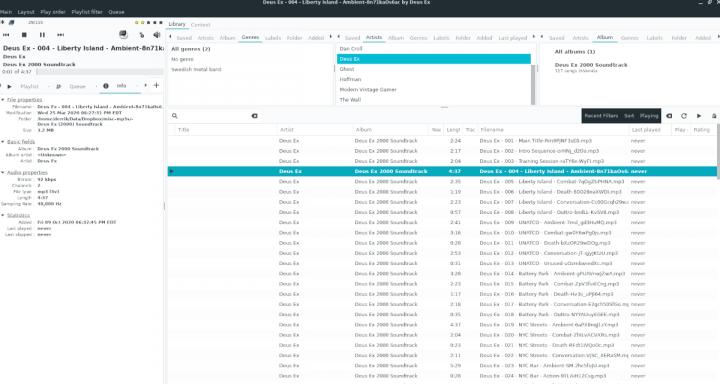Click the search magnifier icon in filter bar
The width and height of the screenshot is (720, 384).
[x=174, y=116]
